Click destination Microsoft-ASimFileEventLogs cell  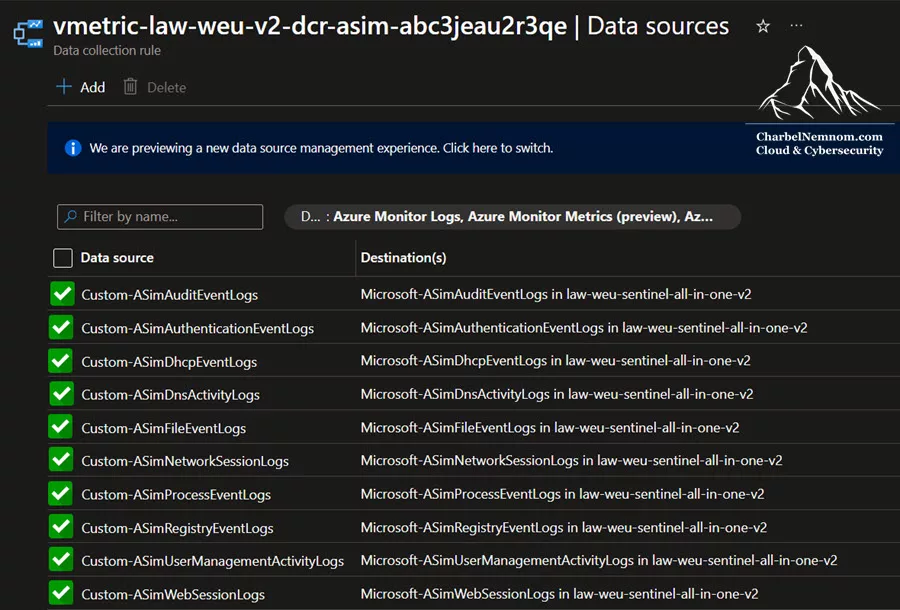[x=550, y=428]
